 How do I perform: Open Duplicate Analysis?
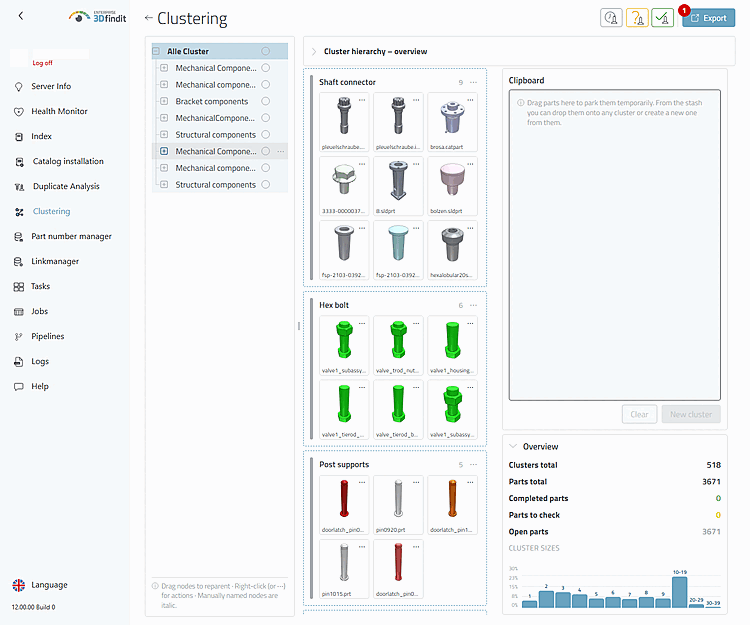(x=66, y=186)
